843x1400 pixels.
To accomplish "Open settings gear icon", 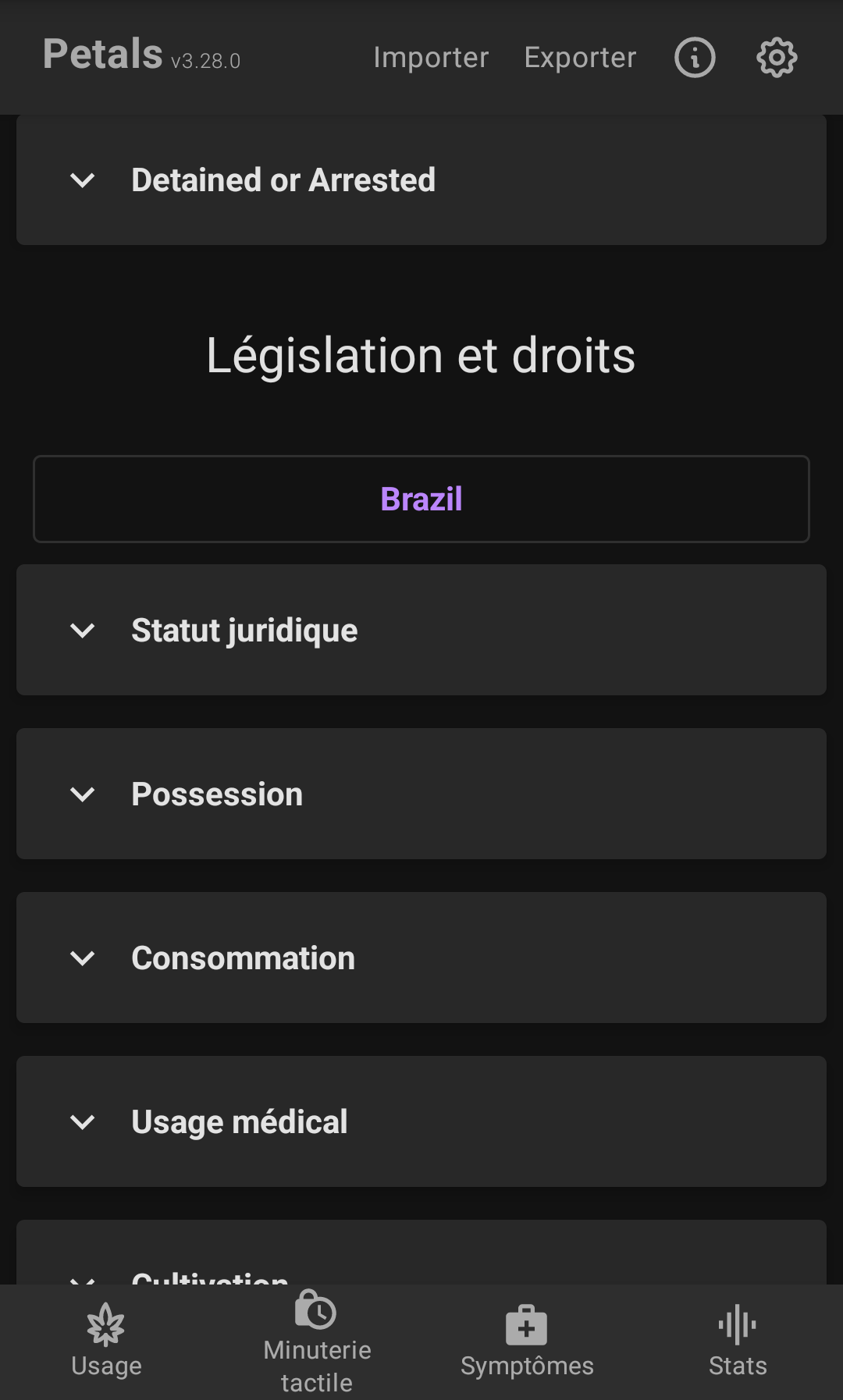I will 777,58.
